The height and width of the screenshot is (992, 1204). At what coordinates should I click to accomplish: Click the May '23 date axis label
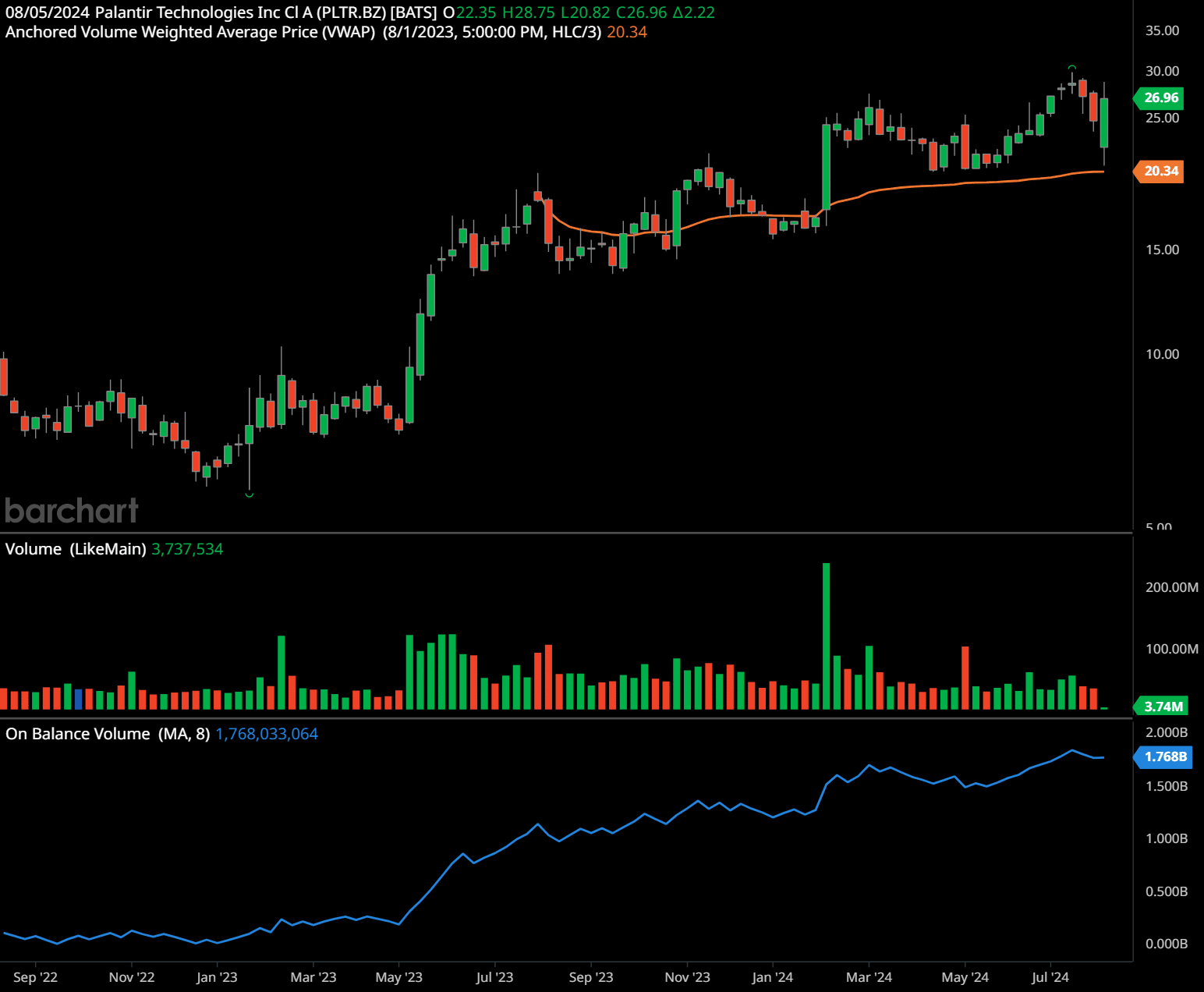pyautogui.click(x=398, y=977)
